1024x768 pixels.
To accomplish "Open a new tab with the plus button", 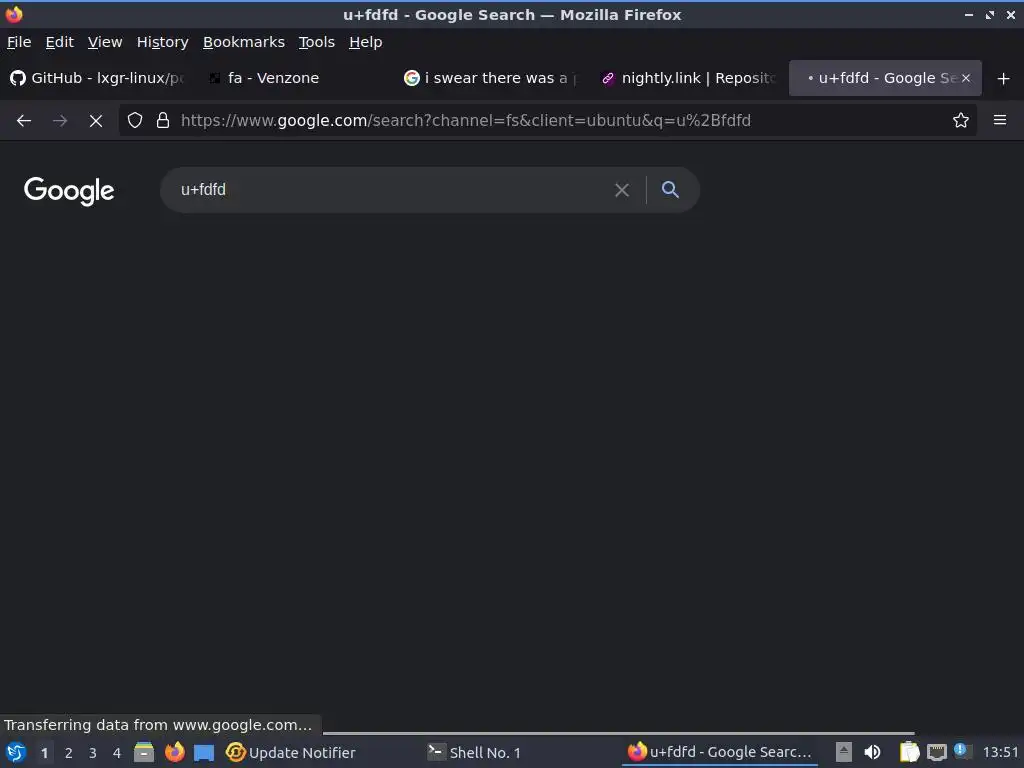I will pyautogui.click(x=1004, y=78).
